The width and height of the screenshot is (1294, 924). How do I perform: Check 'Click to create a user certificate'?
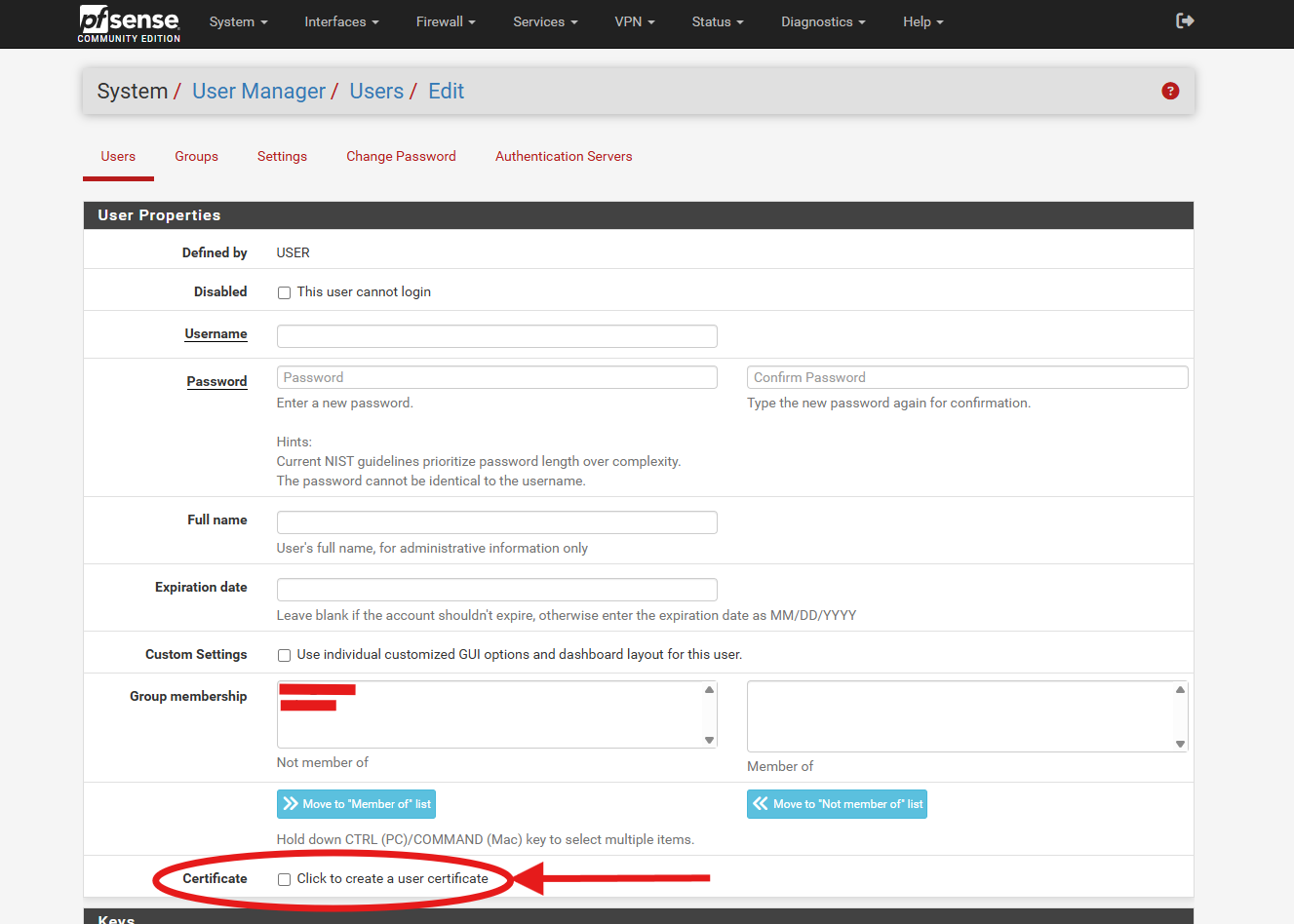point(284,879)
